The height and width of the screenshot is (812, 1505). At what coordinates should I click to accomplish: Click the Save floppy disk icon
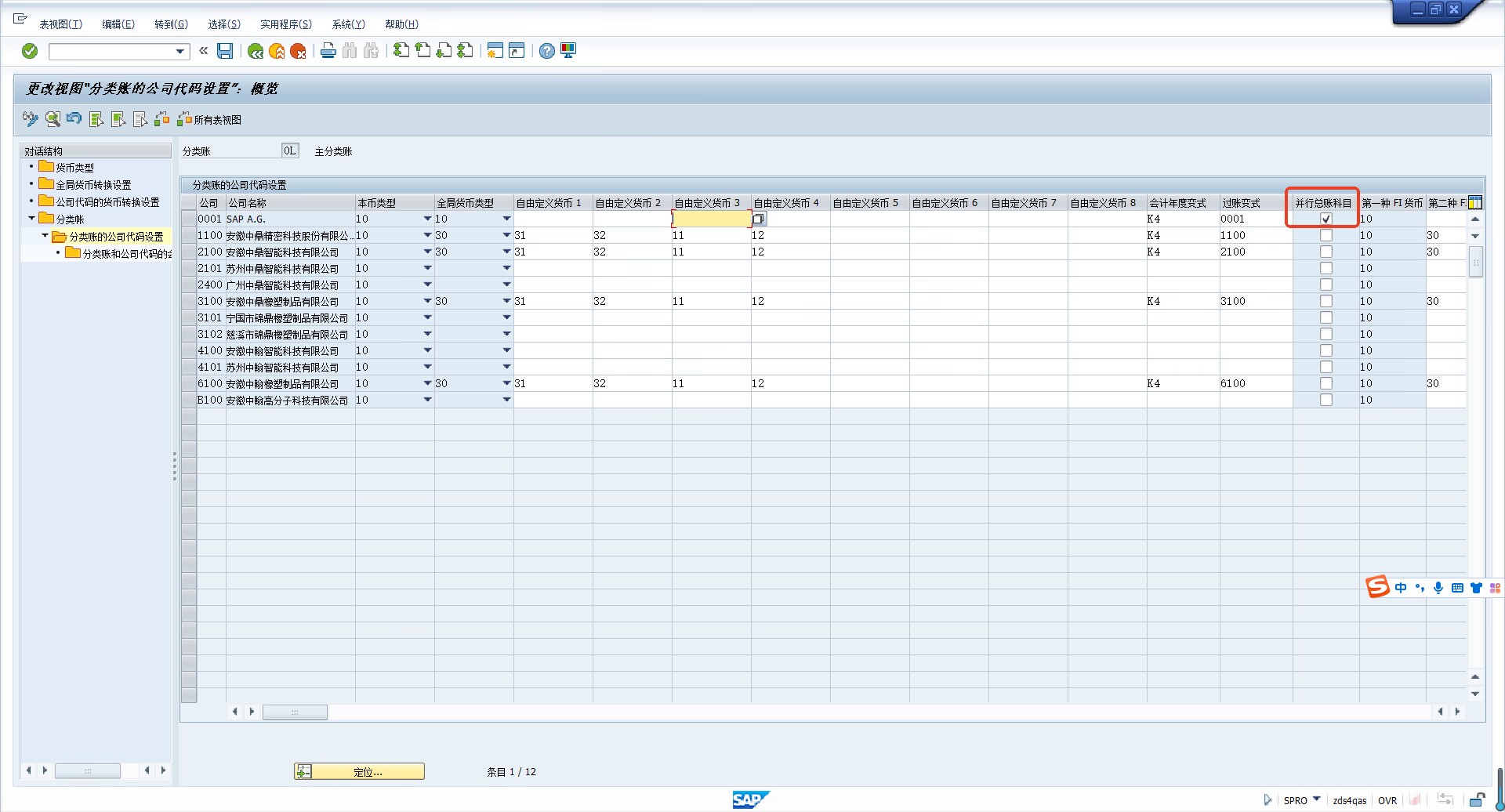click(x=225, y=51)
